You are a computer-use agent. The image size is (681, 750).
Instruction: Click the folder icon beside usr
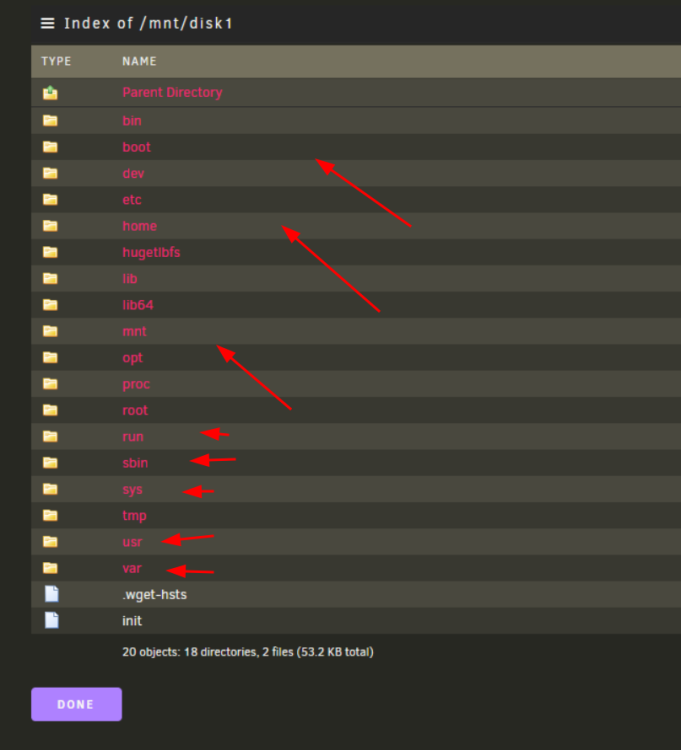(50, 541)
